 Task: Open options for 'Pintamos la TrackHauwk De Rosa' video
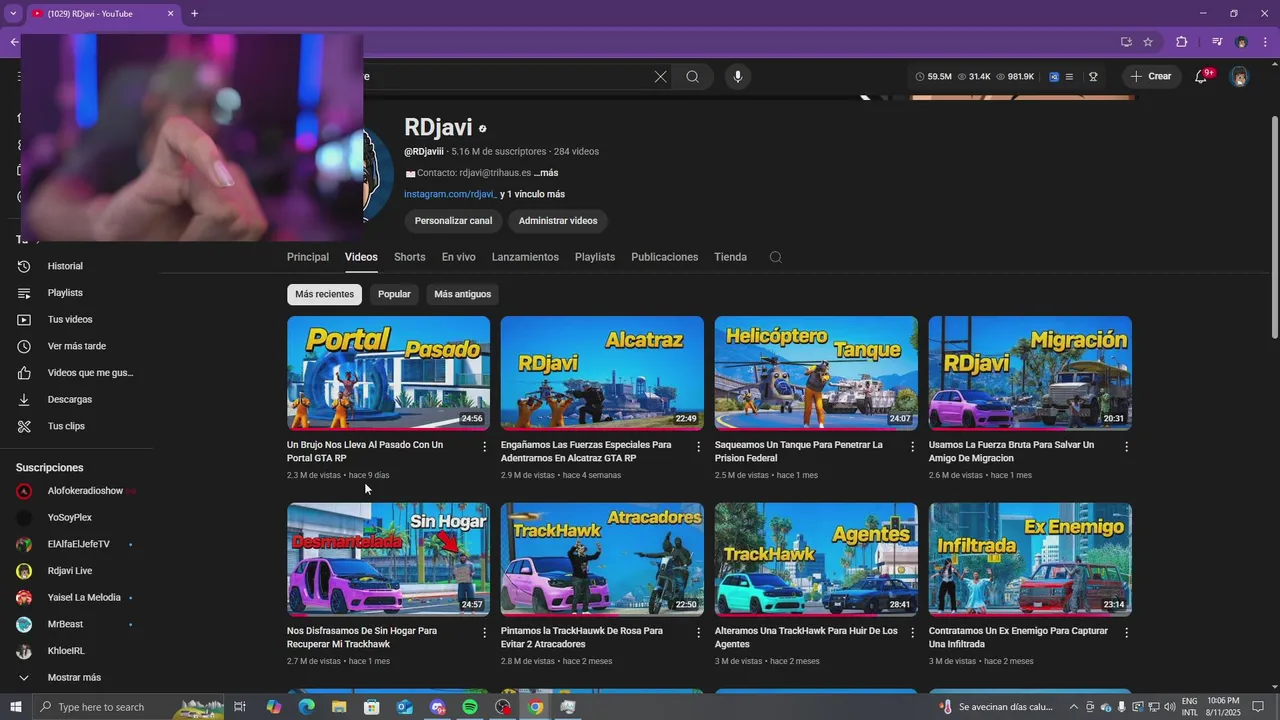(x=698, y=633)
